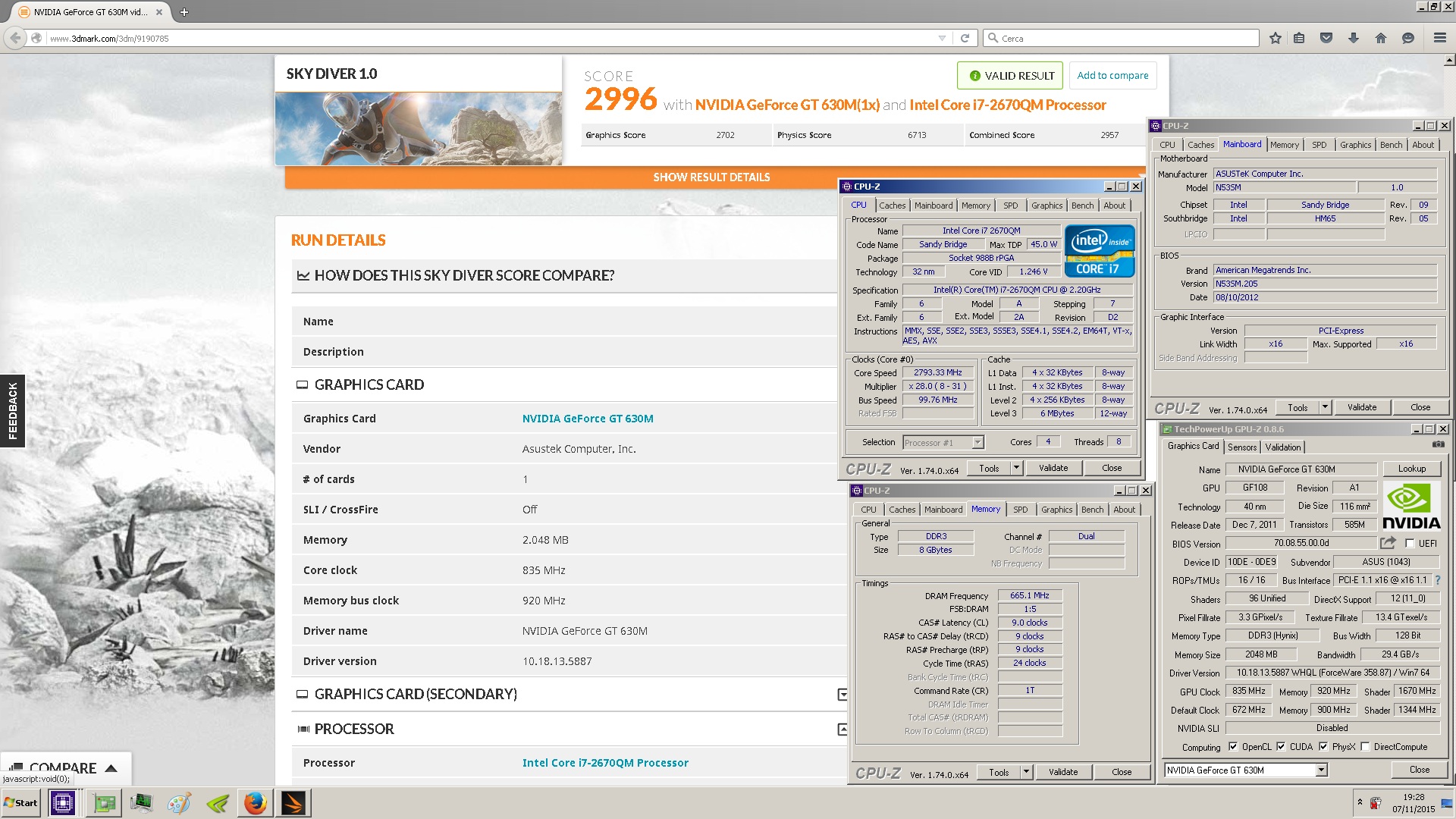Viewport: 1456px width, 819px height.
Task: Show hidden system tray icons arrow
Action: click(x=1360, y=802)
